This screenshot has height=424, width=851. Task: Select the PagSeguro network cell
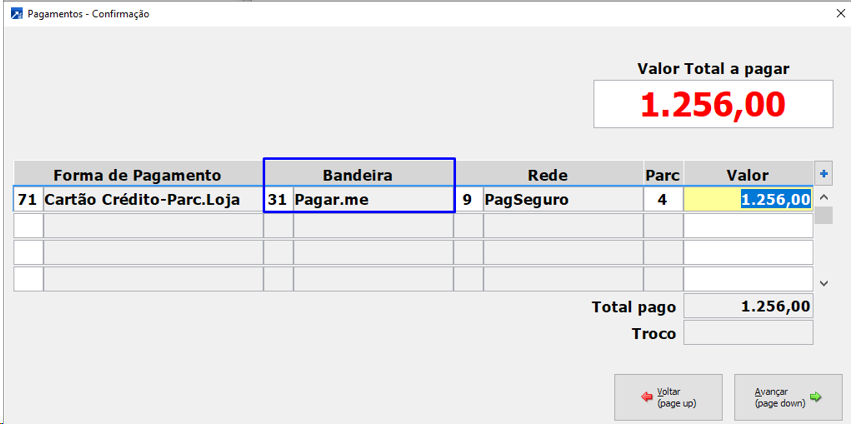coord(562,199)
